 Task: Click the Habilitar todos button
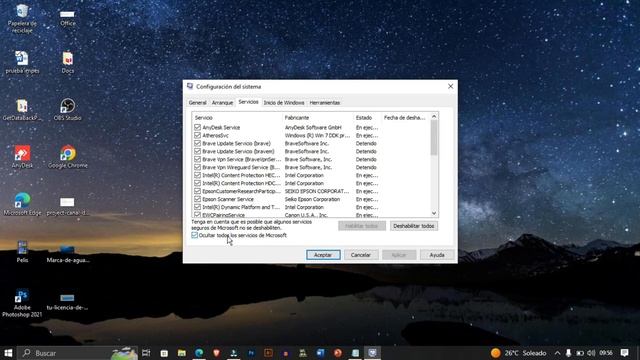coord(362,226)
